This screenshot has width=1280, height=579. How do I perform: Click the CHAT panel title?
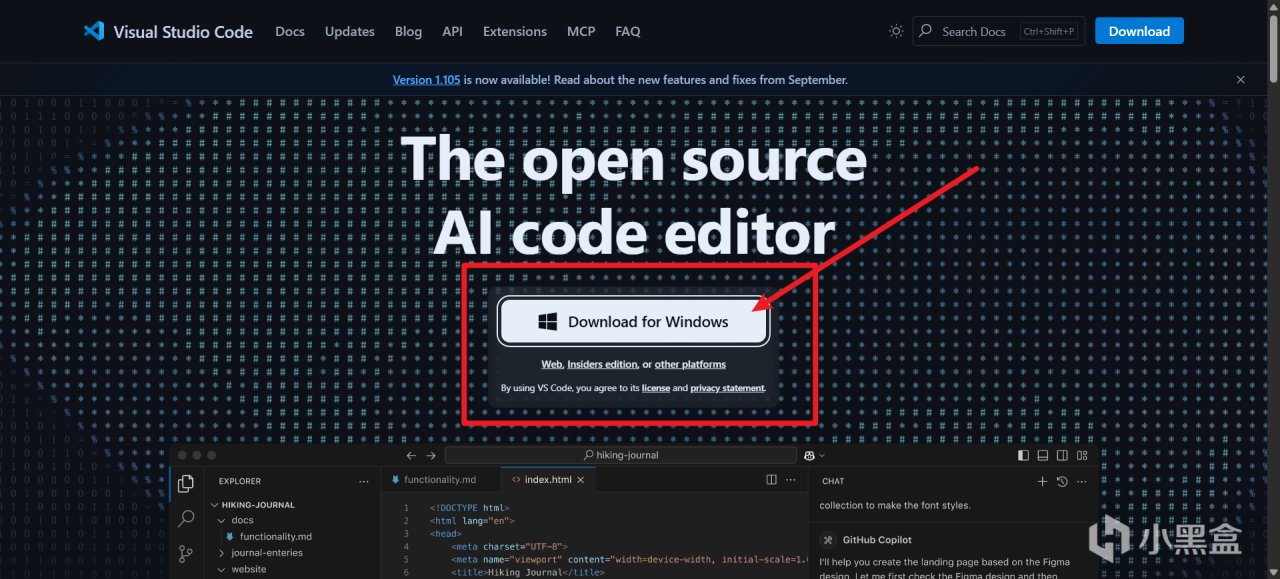(833, 481)
